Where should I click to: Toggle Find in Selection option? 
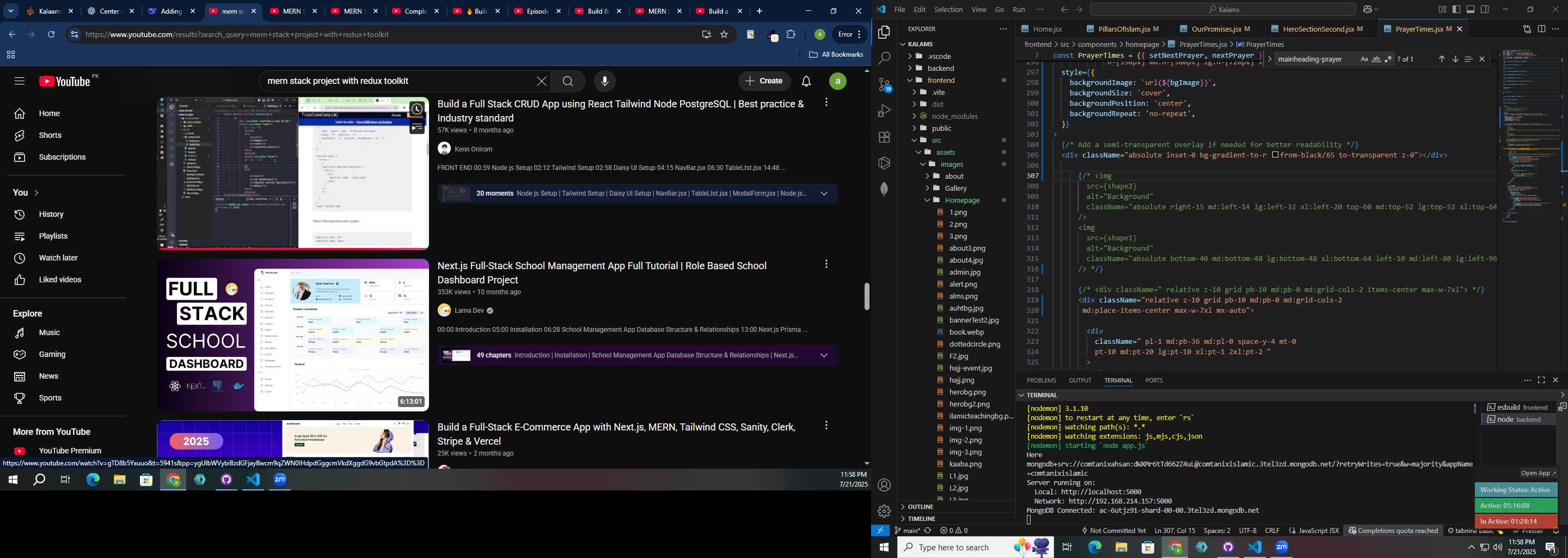1468,59
